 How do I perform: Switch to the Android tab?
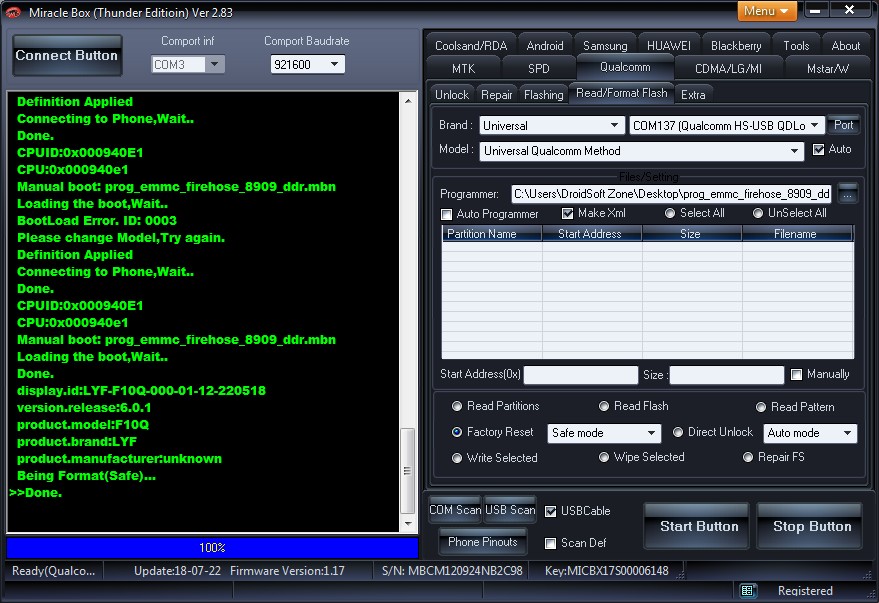[x=545, y=46]
